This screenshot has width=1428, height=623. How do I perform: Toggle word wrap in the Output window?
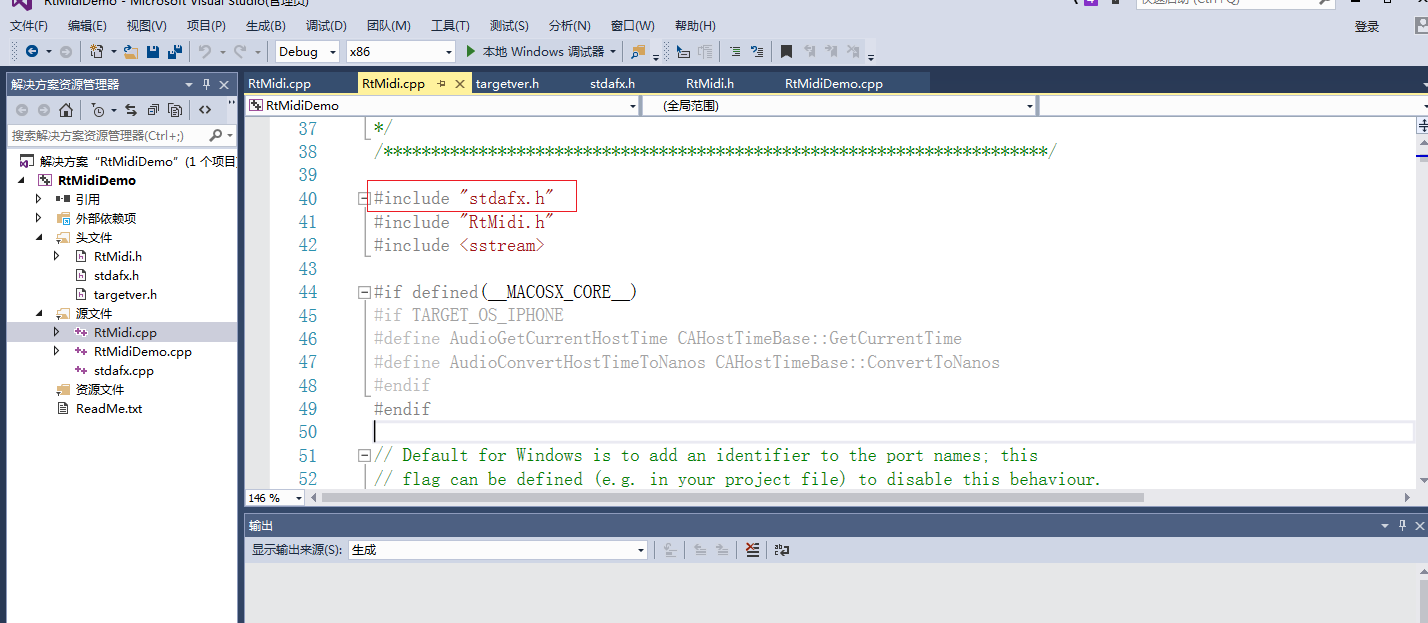point(782,549)
